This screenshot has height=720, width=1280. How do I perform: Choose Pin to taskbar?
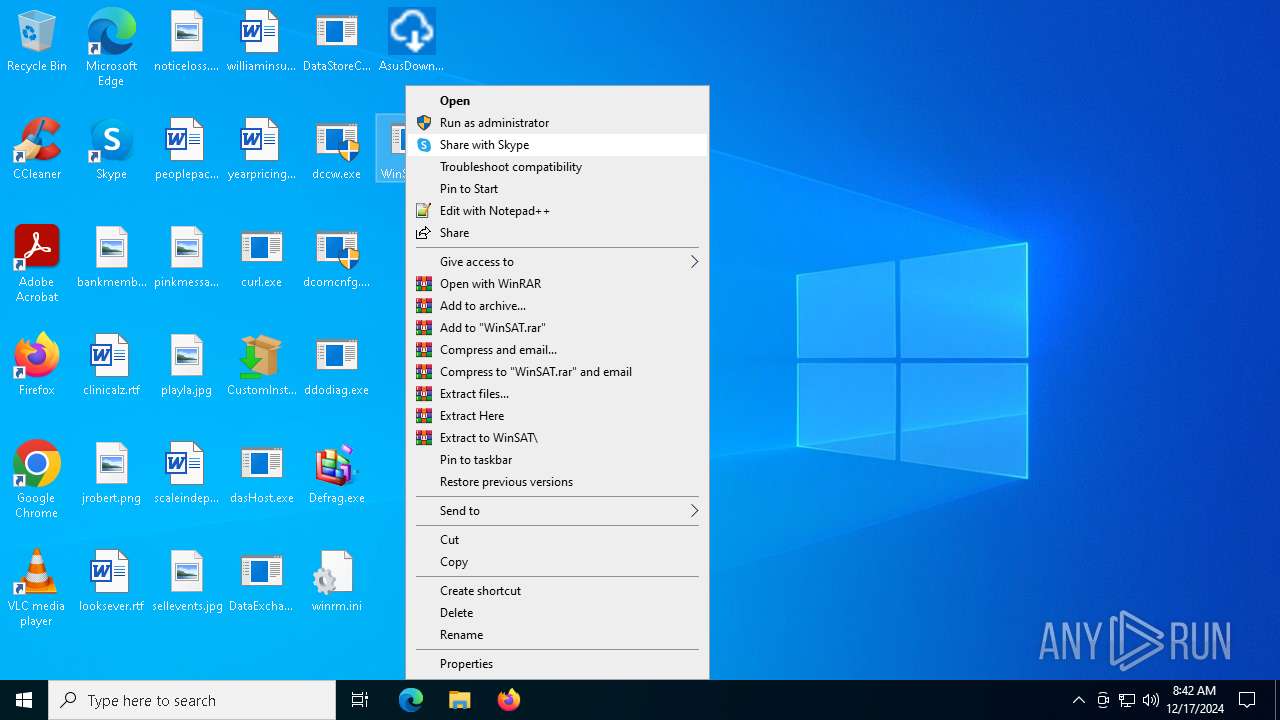tap(557, 460)
